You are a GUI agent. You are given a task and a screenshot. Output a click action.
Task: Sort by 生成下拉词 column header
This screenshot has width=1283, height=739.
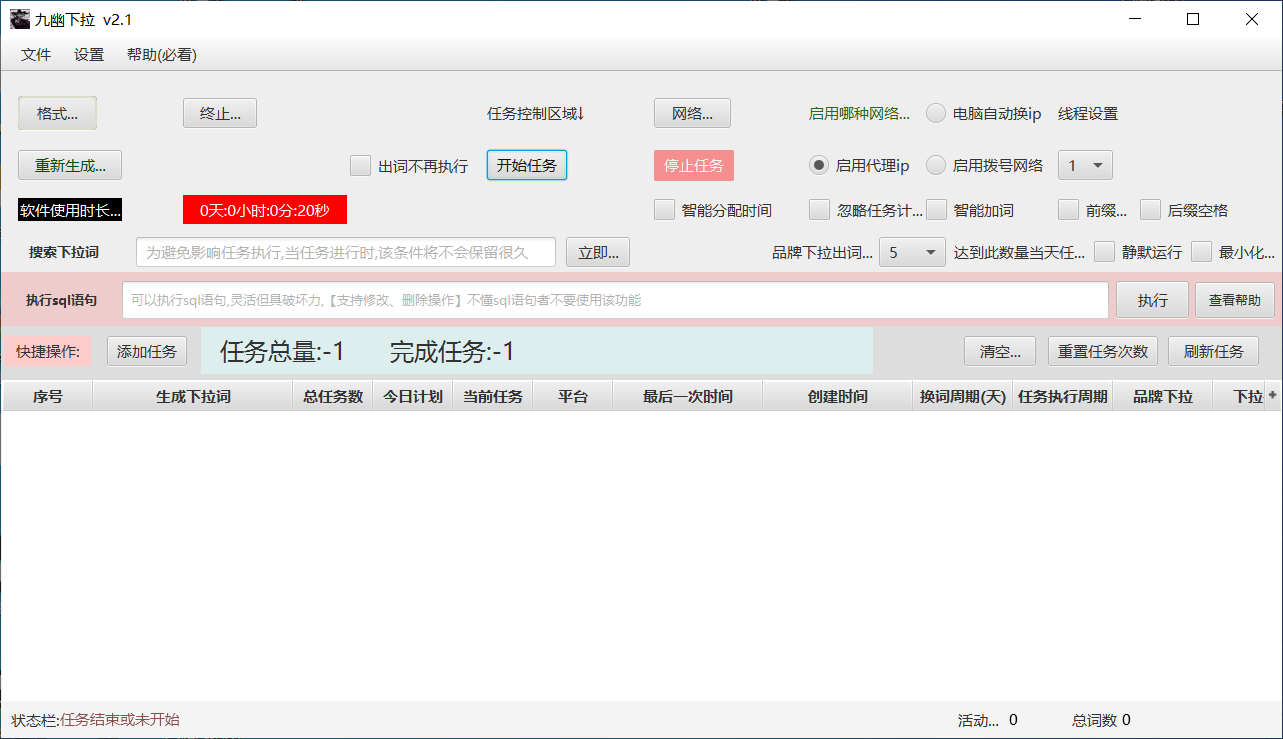click(x=192, y=396)
